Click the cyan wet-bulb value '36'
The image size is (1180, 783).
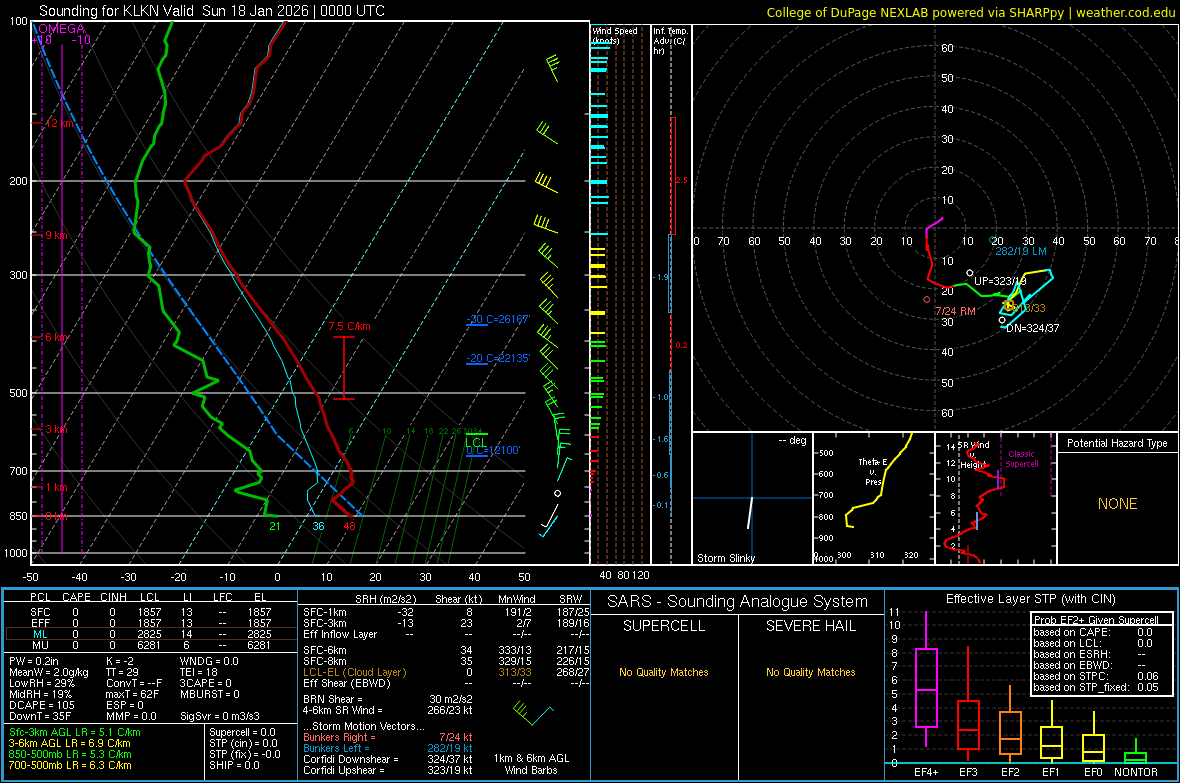coord(318,526)
